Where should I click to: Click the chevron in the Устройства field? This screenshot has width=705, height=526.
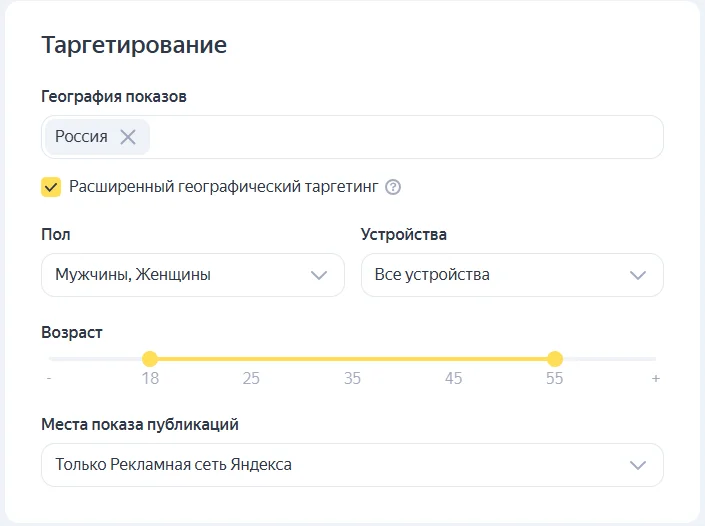(638, 275)
